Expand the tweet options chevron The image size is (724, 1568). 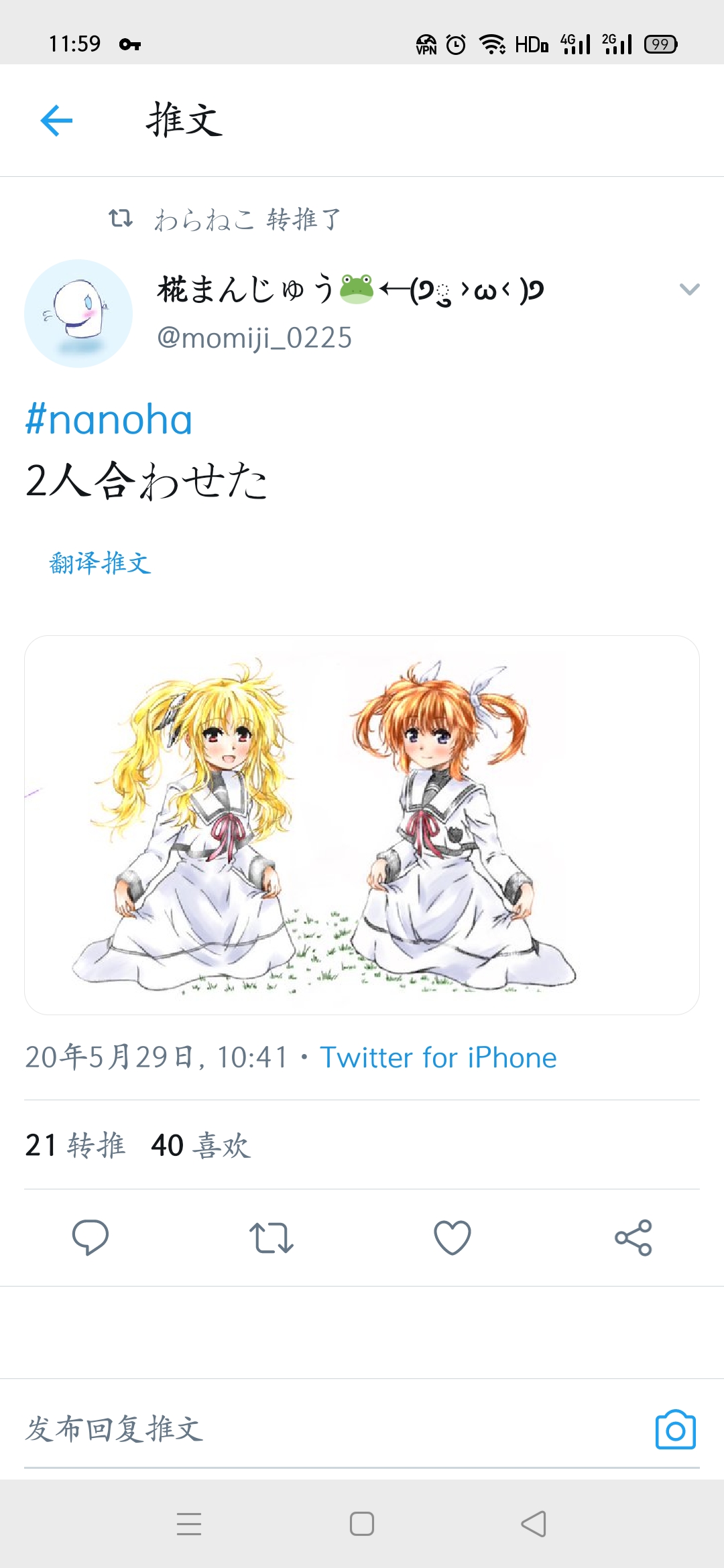point(689,289)
